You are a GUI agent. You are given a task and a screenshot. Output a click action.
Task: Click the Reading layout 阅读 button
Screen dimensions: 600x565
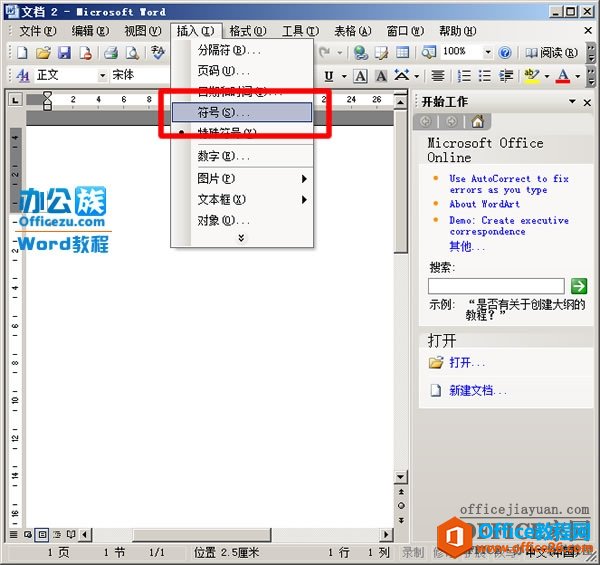click(x=551, y=53)
